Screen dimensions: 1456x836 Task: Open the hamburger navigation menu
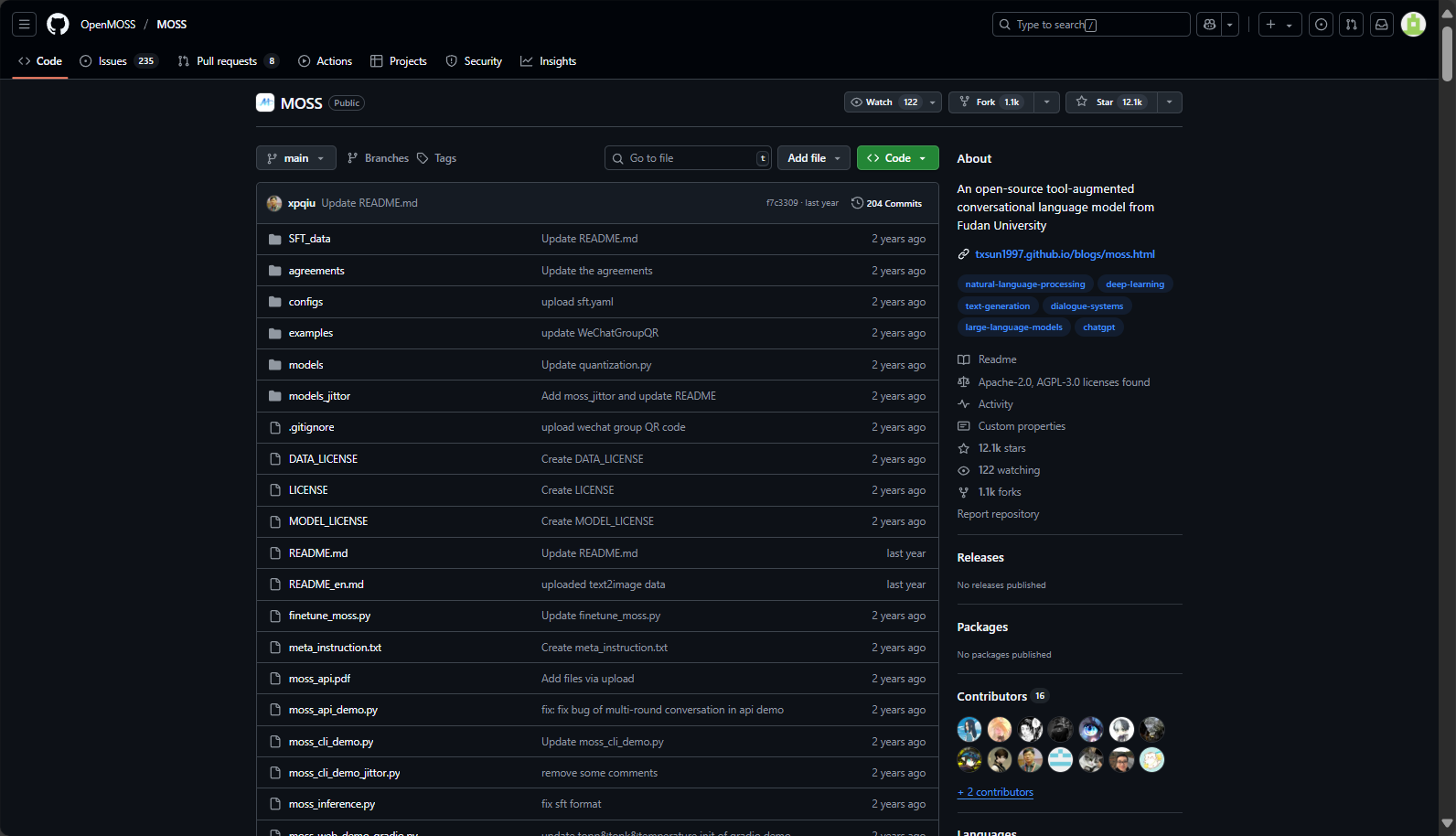point(25,25)
